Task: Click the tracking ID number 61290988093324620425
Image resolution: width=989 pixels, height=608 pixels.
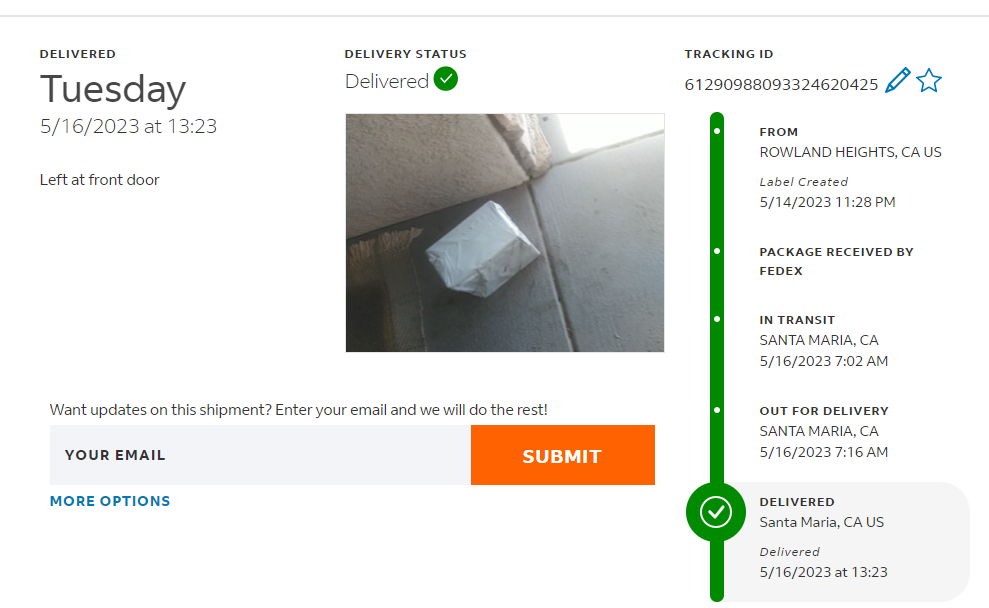Action: click(x=781, y=85)
